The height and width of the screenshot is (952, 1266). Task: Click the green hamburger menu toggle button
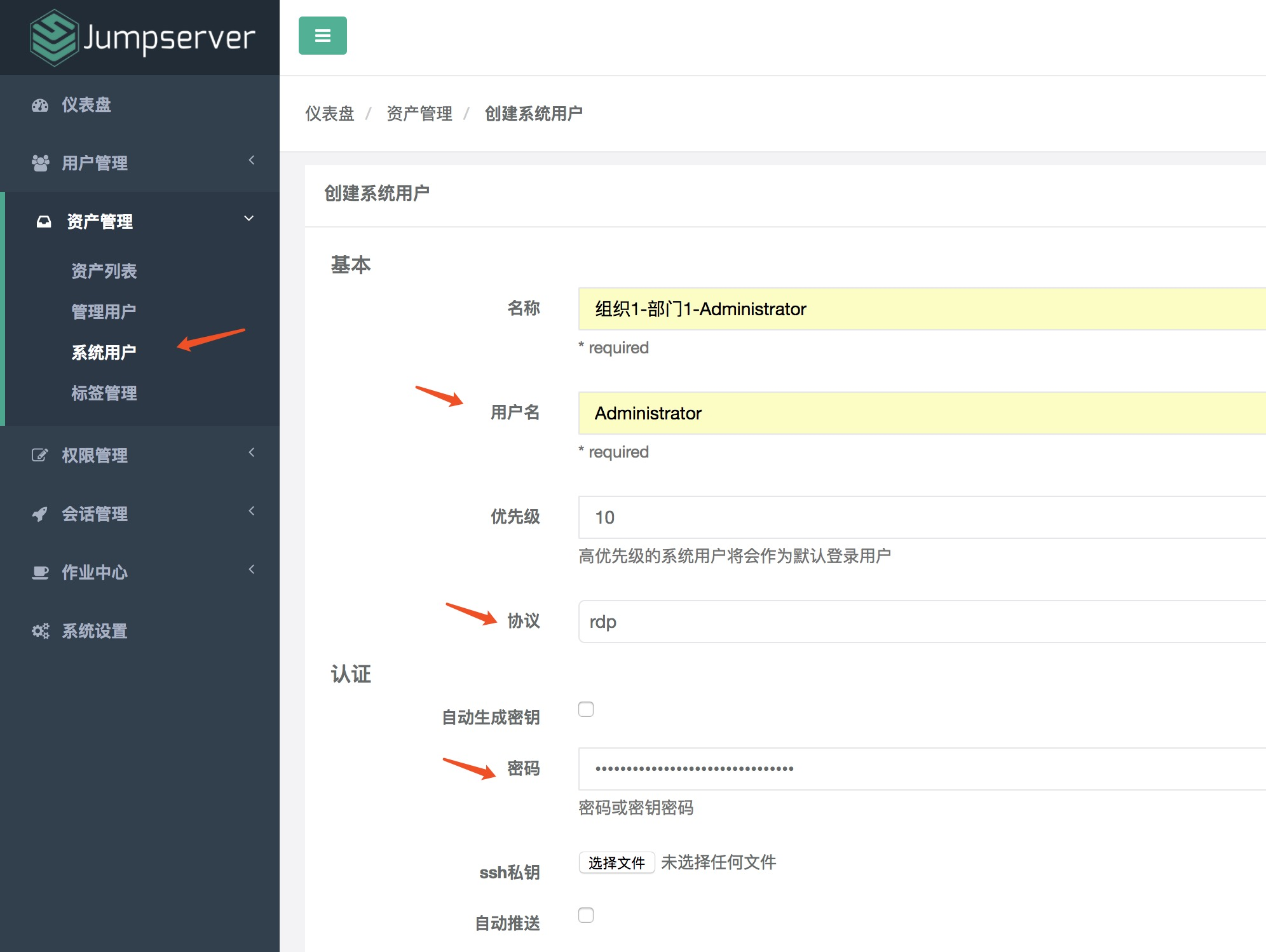(322, 36)
